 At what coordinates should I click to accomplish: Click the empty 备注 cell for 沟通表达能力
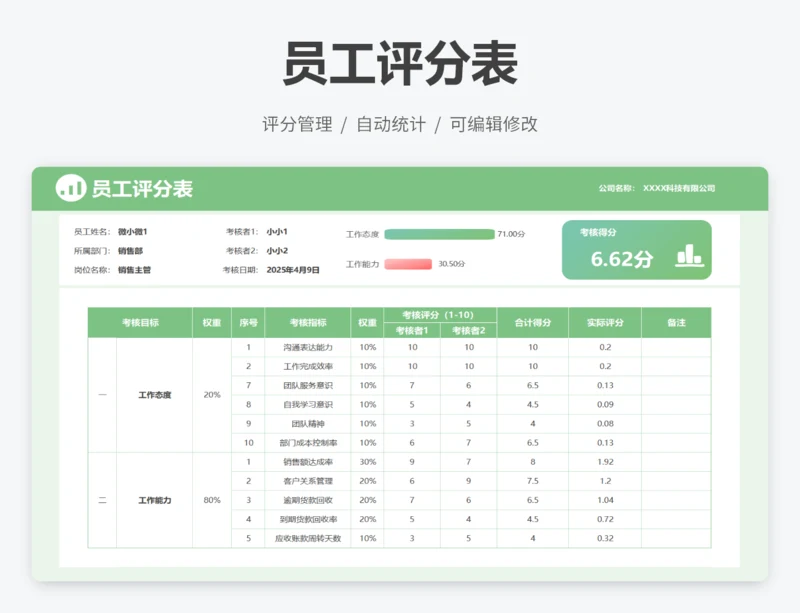677,348
